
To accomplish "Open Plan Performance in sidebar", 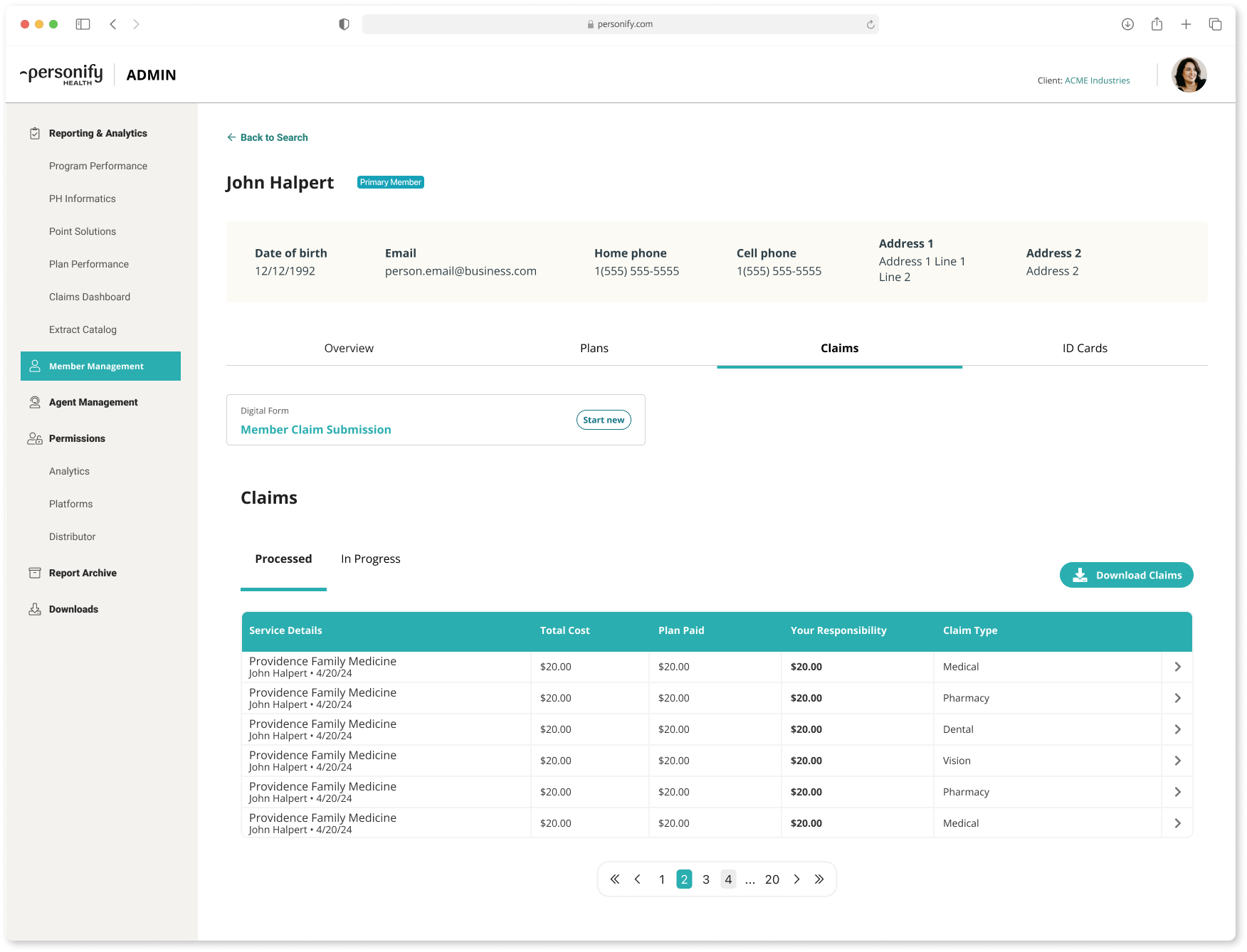I will point(89,264).
